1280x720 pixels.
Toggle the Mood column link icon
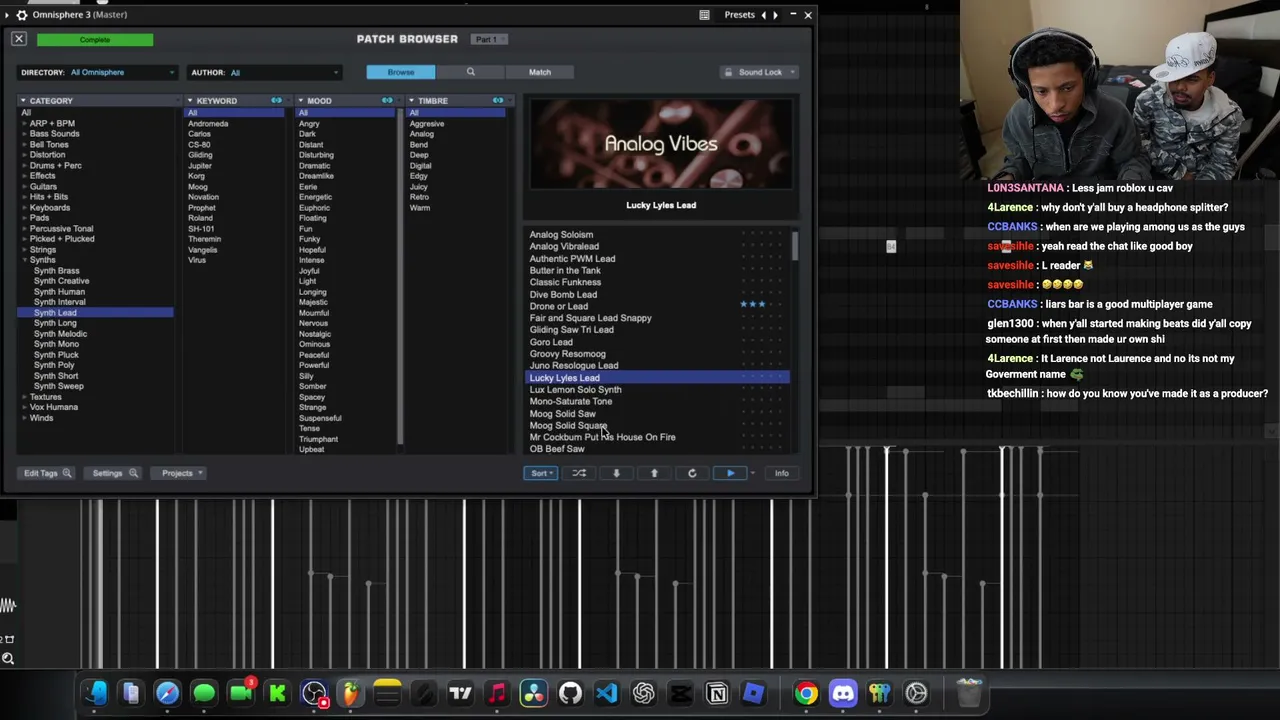click(387, 101)
